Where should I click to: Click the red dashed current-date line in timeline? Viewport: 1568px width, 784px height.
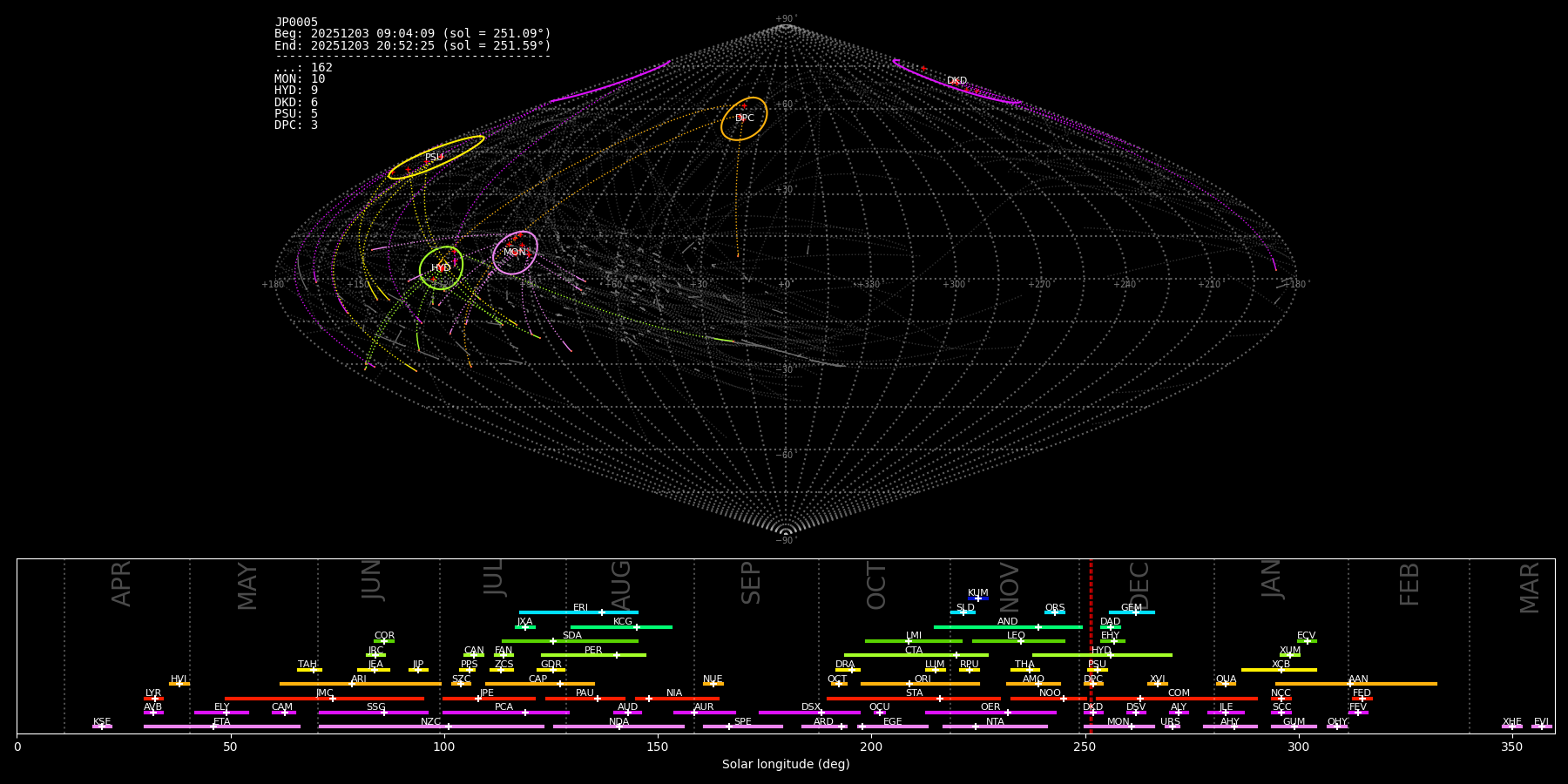point(1091,645)
